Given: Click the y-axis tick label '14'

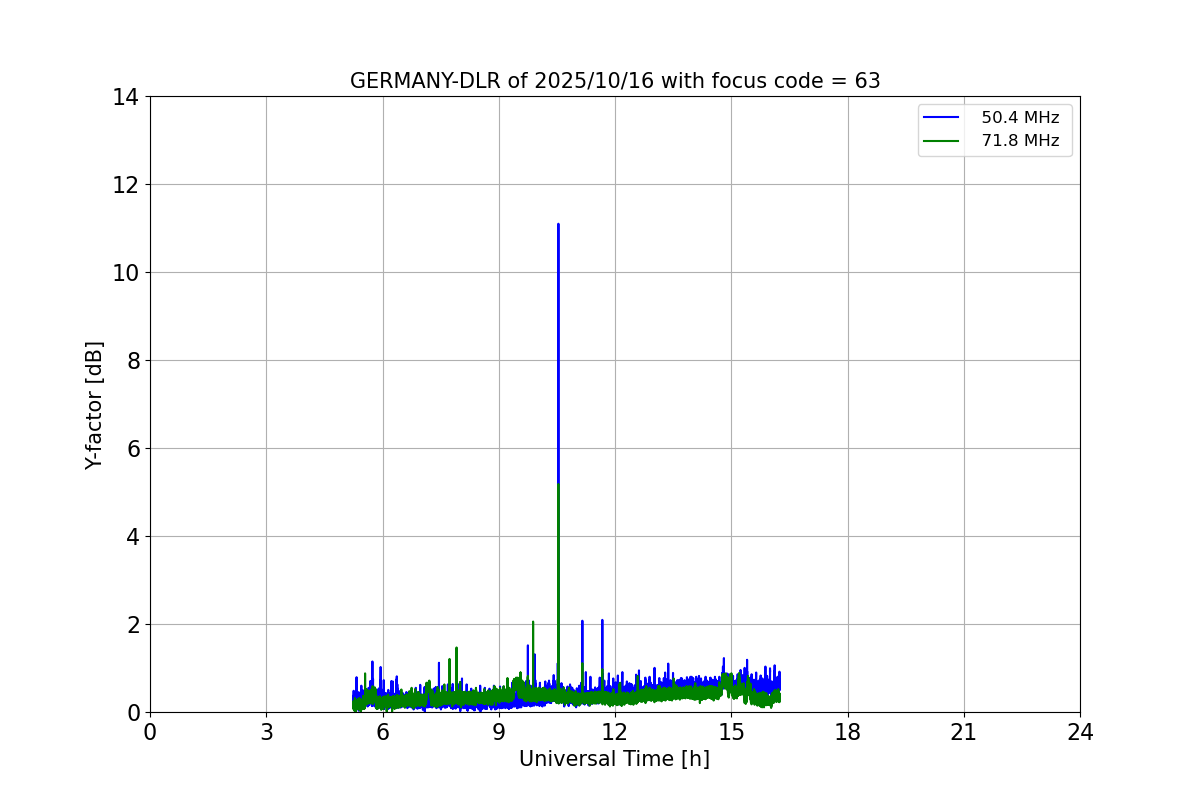Looking at the screenshot, I should pyautogui.click(x=126, y=97).
